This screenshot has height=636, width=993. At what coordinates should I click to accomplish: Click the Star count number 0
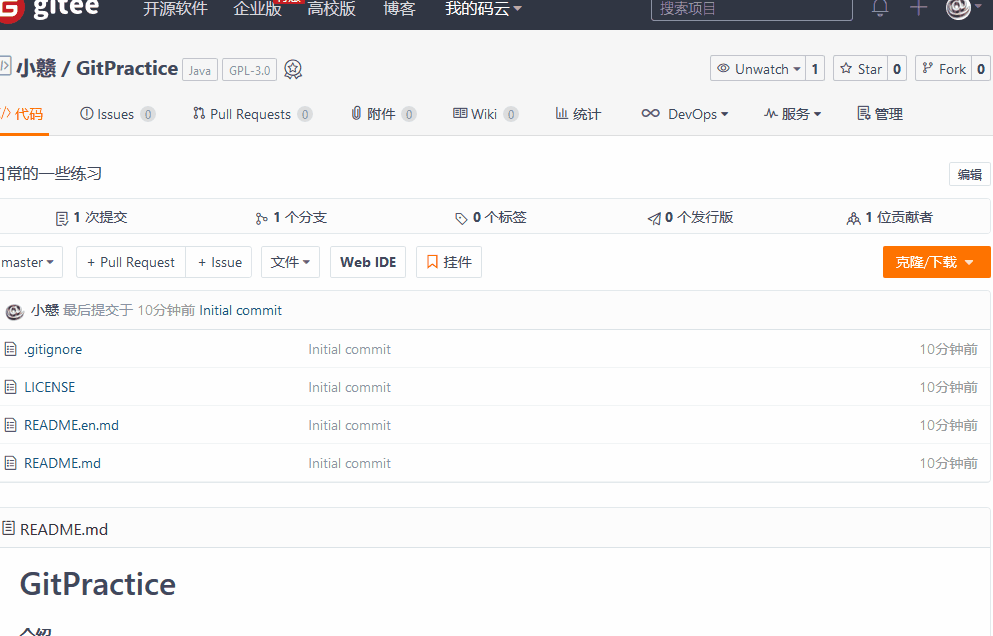897,68
